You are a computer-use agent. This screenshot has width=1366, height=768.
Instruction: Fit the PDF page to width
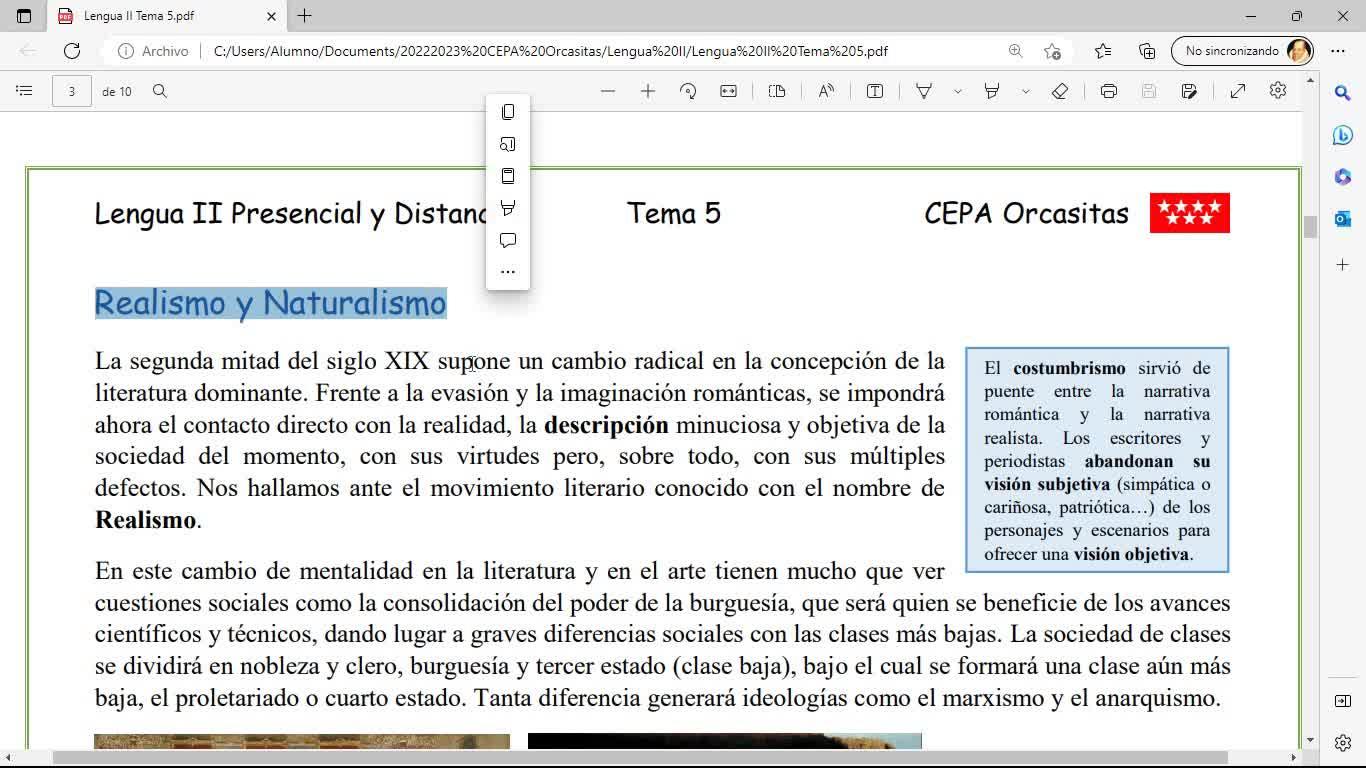729,91
